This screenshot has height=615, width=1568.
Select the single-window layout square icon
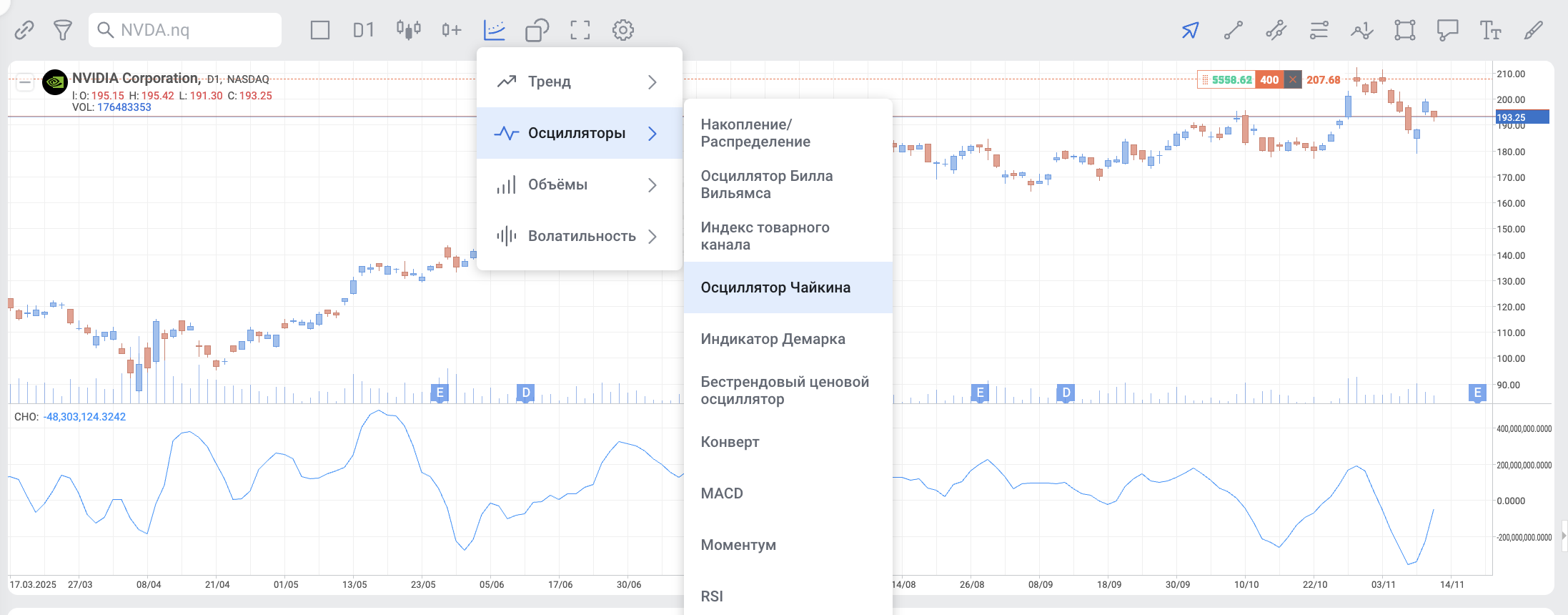(x=320, y=30)
